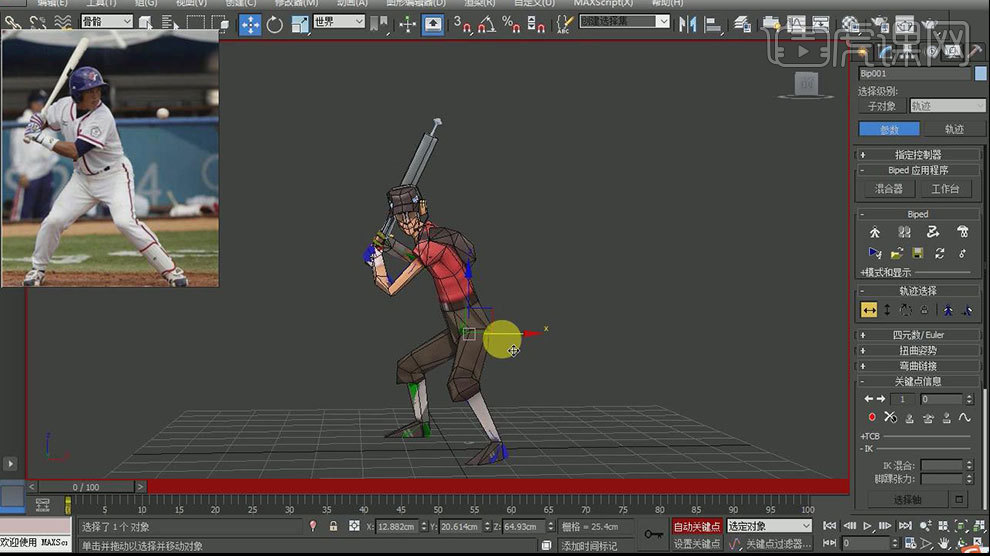Choose the Rectangular Selection Region icon
Image resolution: width=990 pixels, height=556 pixels.
195,23
